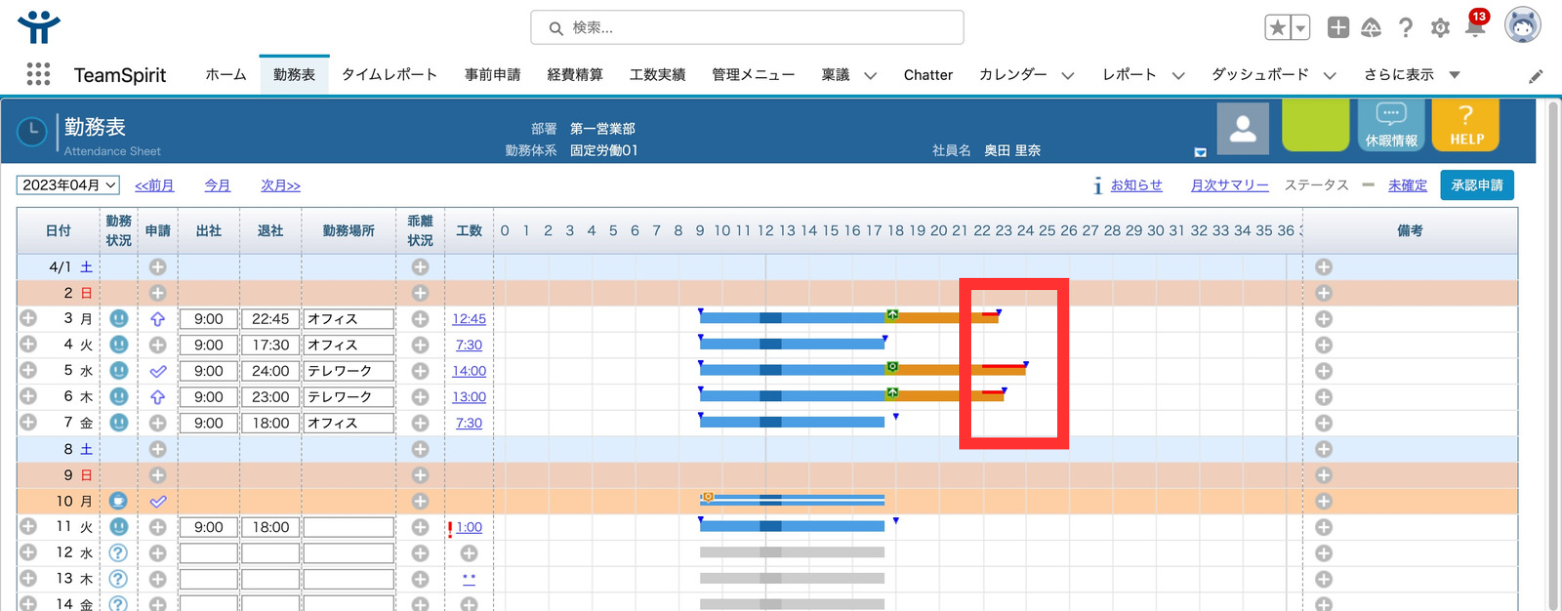
Task: Open the 2023年04月 month dropdown
Action: click(x=68, y=185)
